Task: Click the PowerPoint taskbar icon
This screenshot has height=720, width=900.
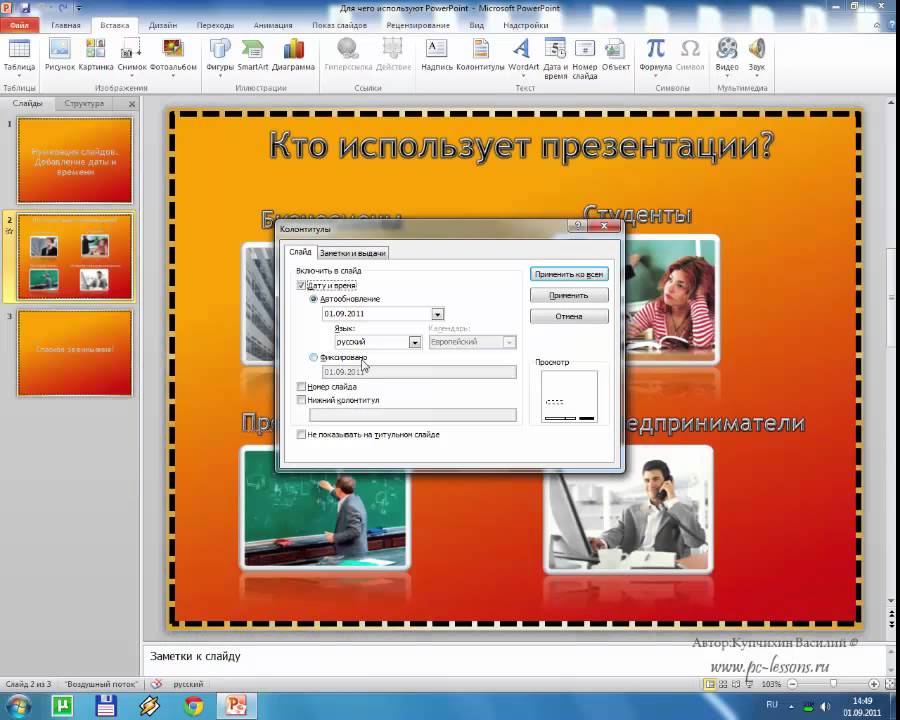Action: [x=236, y=705]
